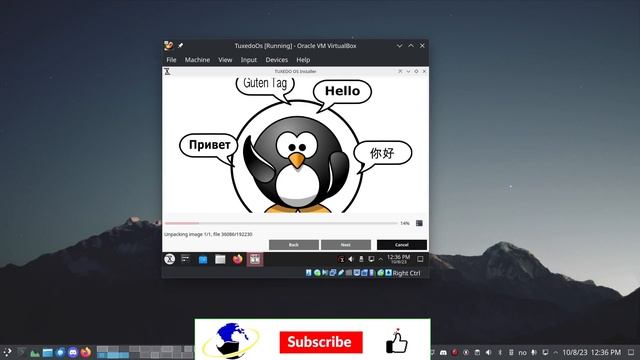
Task: Open the host application launcher
Action: 7,352
